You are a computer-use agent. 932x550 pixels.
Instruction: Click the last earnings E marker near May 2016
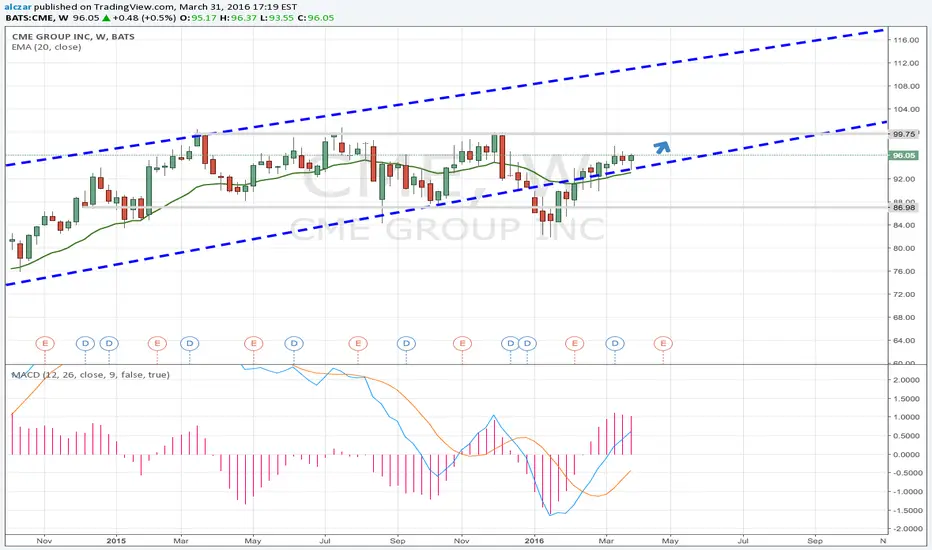663,343
